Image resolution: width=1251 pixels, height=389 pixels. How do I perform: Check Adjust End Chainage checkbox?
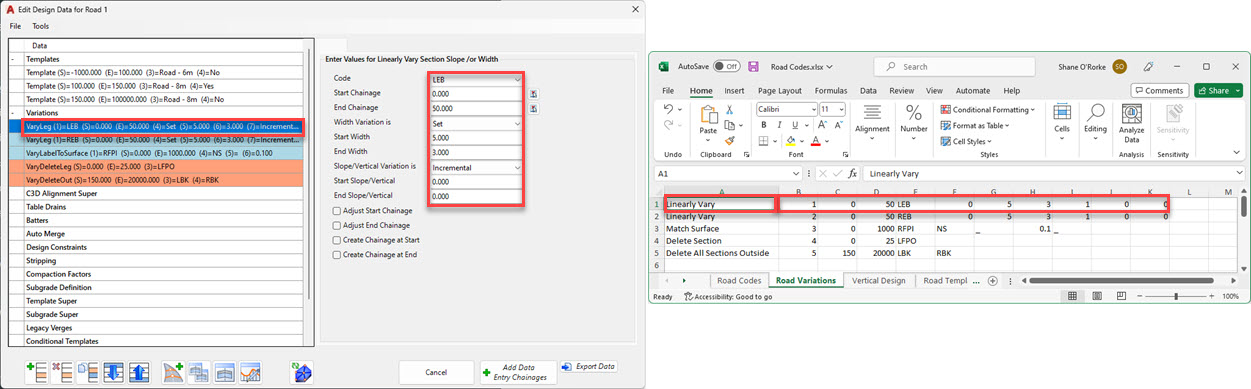337,226
